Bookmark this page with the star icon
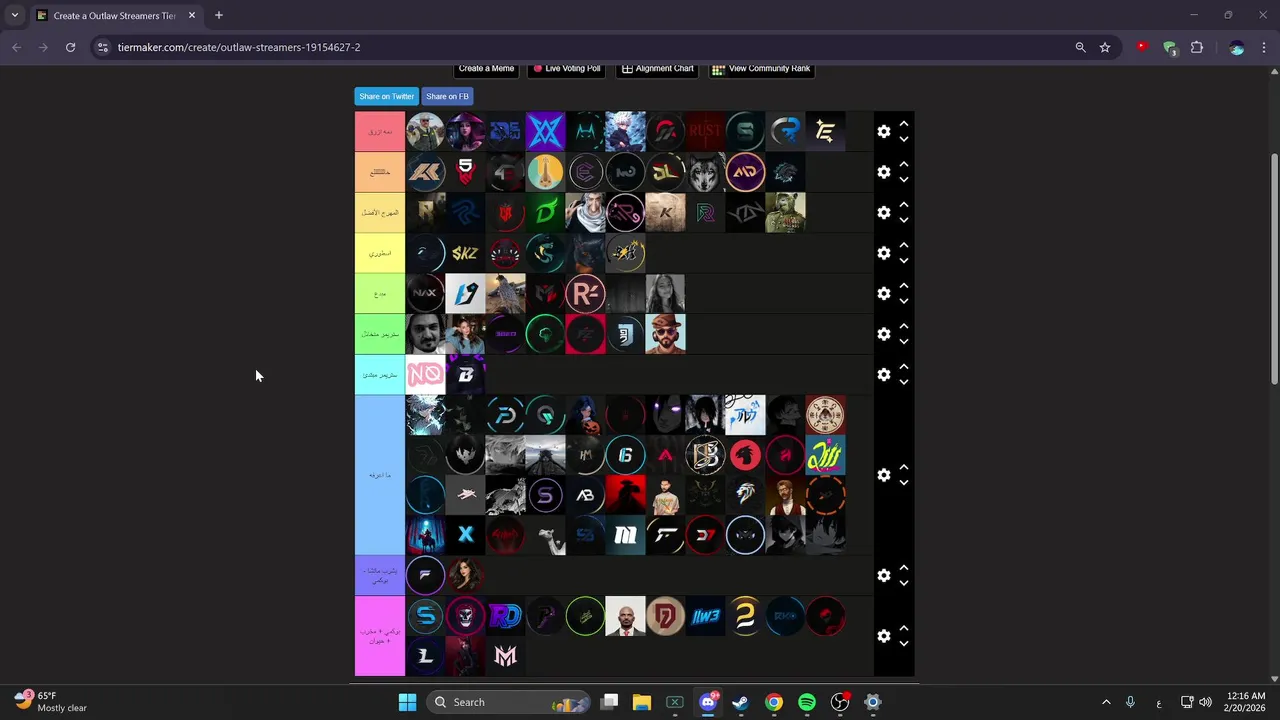Screen dimensions: 1280x720 pyautogui.click(x=1105, y=47)
